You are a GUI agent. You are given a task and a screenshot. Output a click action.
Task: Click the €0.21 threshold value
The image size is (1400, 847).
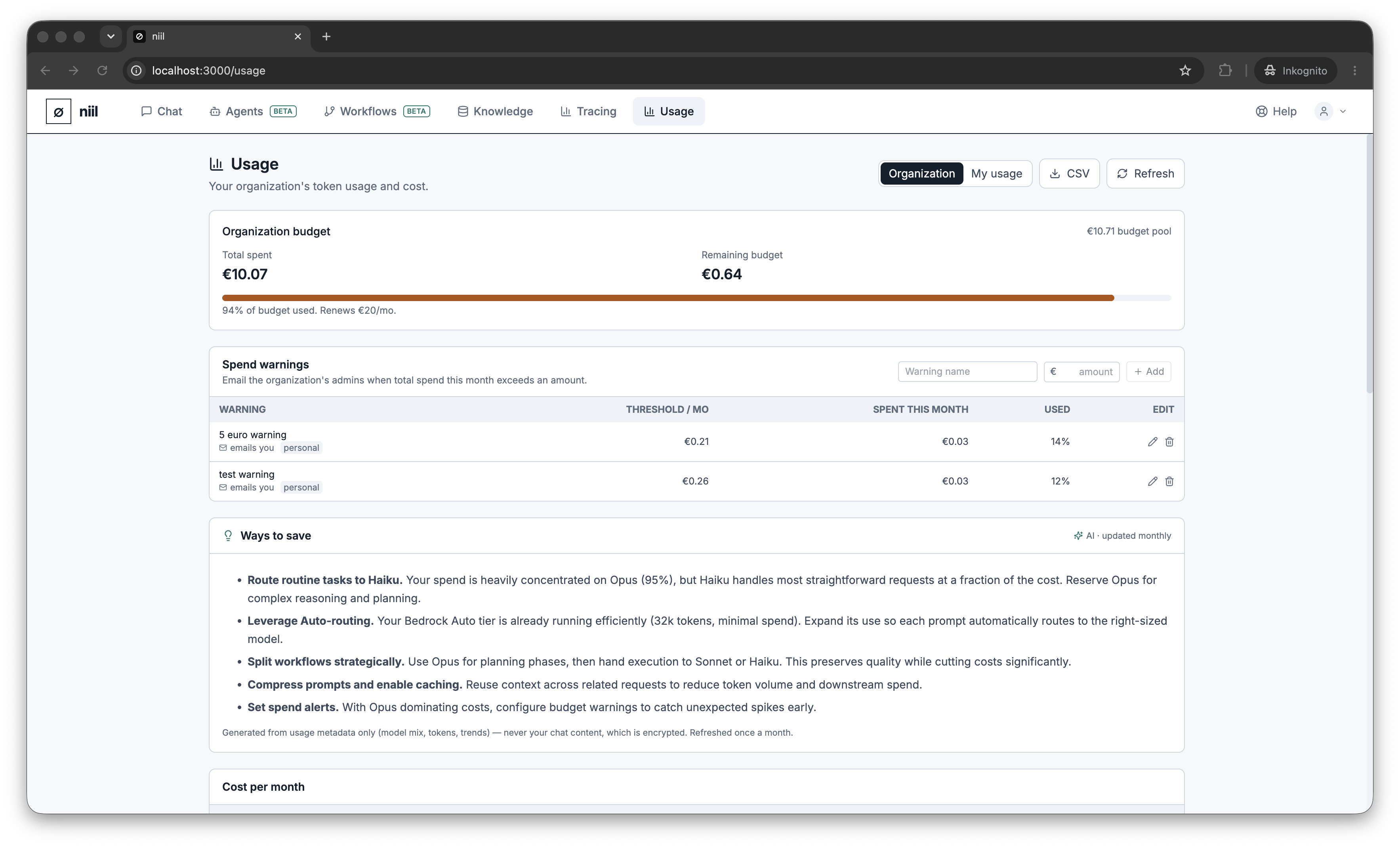click(696, 441)
